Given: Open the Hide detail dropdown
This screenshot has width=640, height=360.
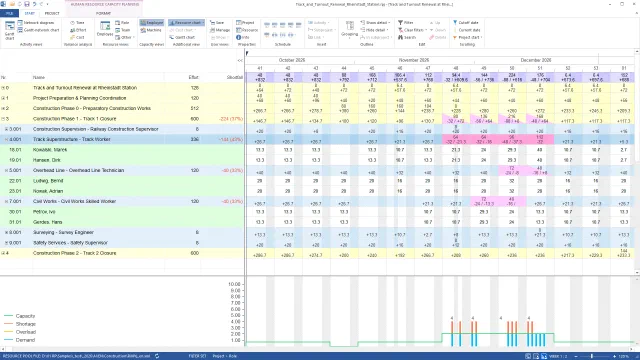Looking at the screenshot, I should pos(373,30).
